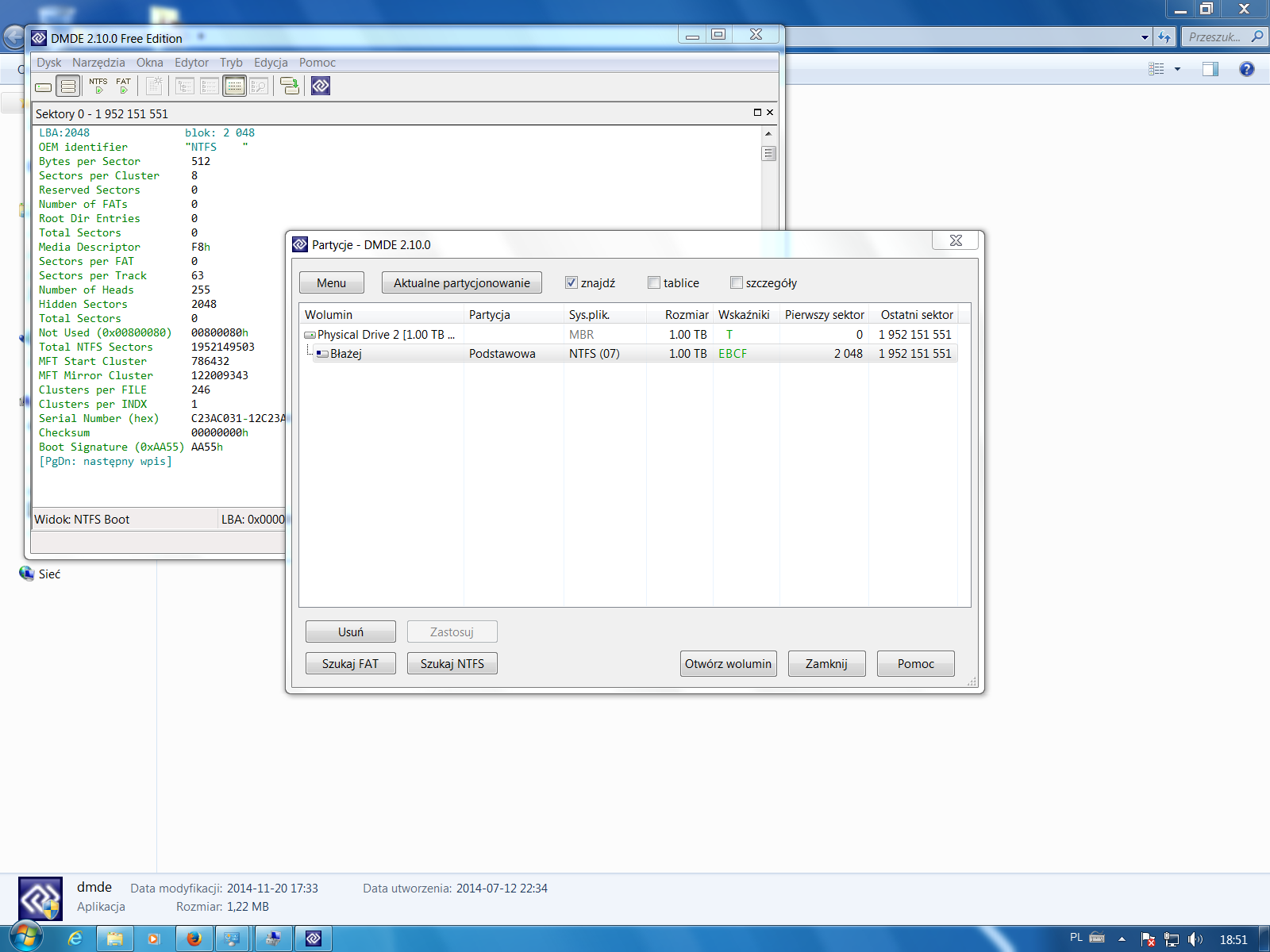Click the Explorer change view icon
The image size is (1270, 952).
[x=1156, y=69]
